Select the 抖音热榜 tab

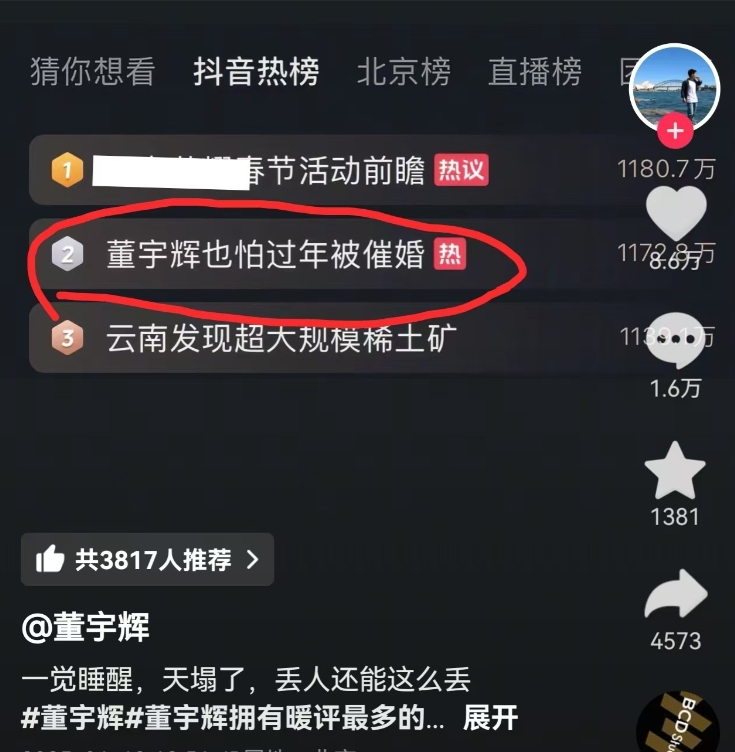[257, 71]
